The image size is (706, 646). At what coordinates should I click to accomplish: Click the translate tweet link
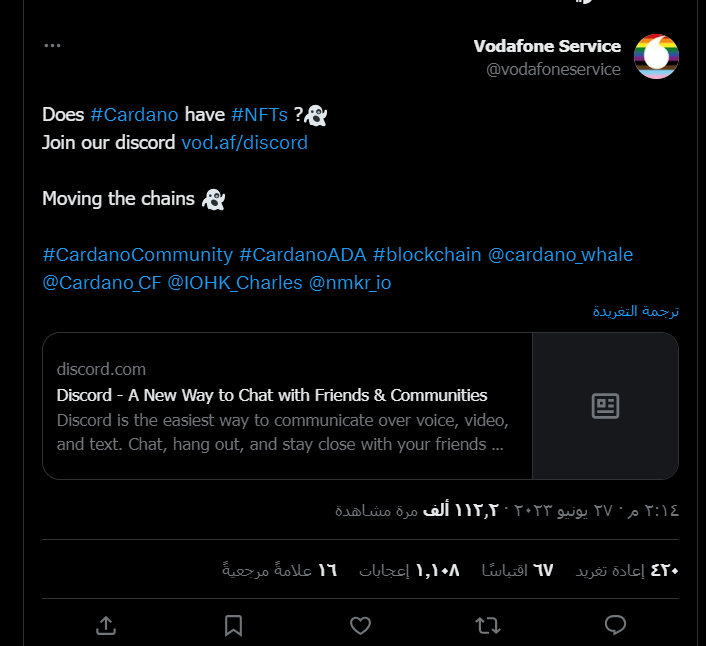point(636,311)
